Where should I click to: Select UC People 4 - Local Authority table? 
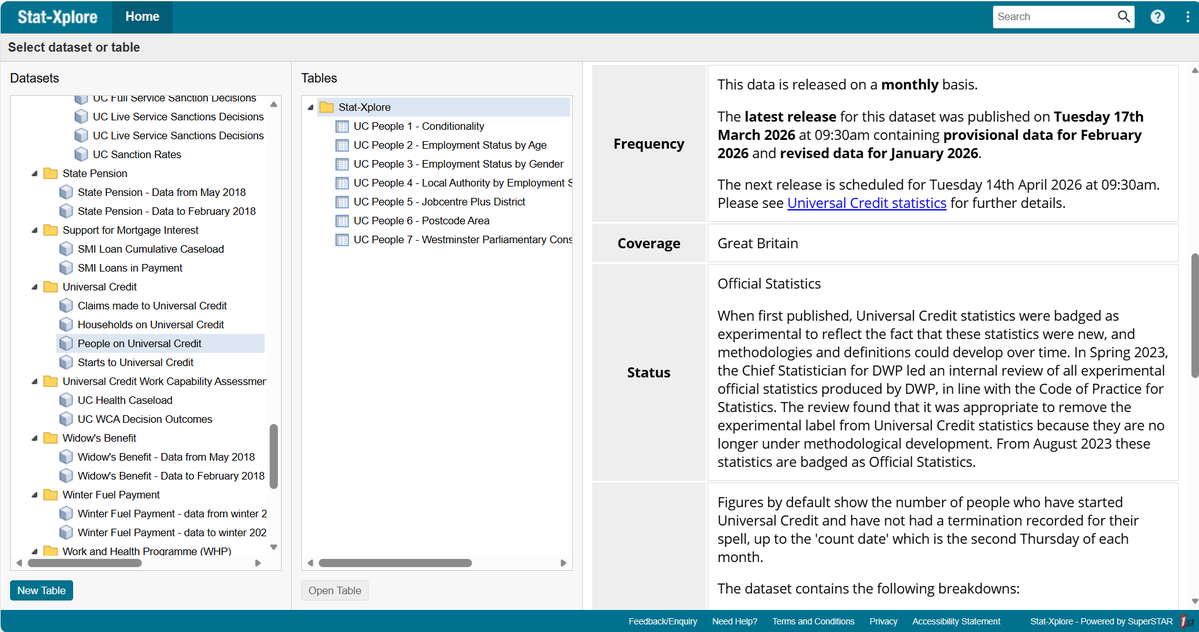click(x=463, y=183)
